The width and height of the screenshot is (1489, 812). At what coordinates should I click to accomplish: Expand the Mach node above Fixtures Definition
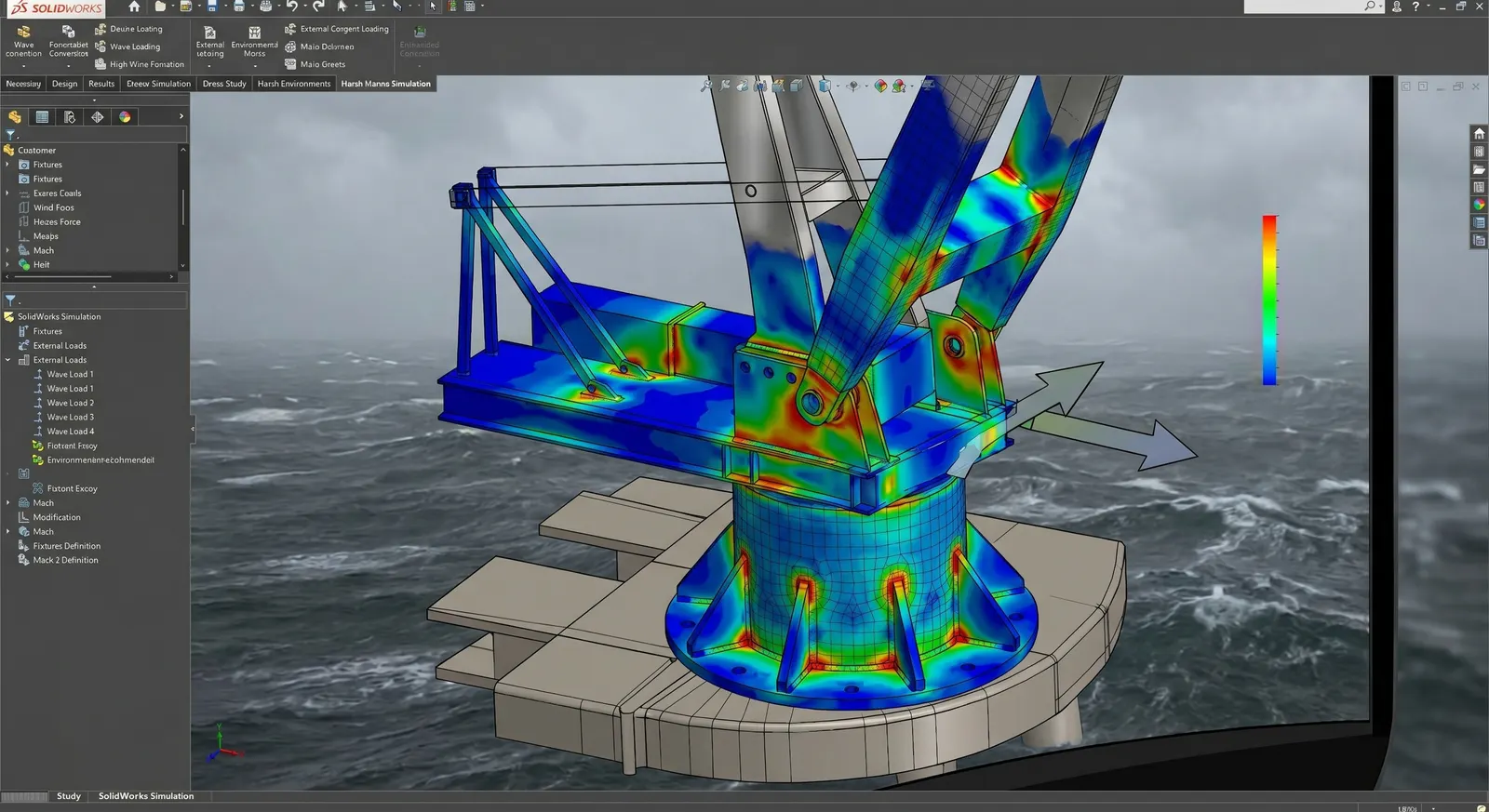[7, 532]
